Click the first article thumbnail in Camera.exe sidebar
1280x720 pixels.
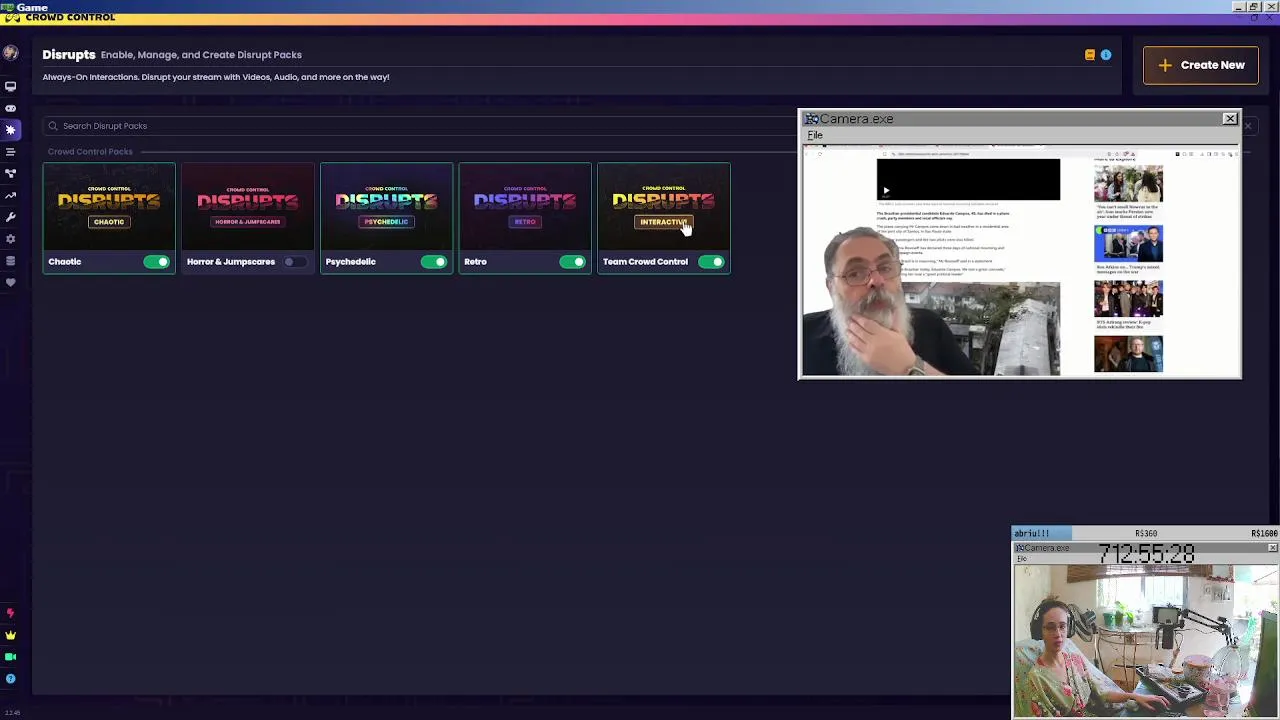pyautogui.click(x=1128, y=184)
